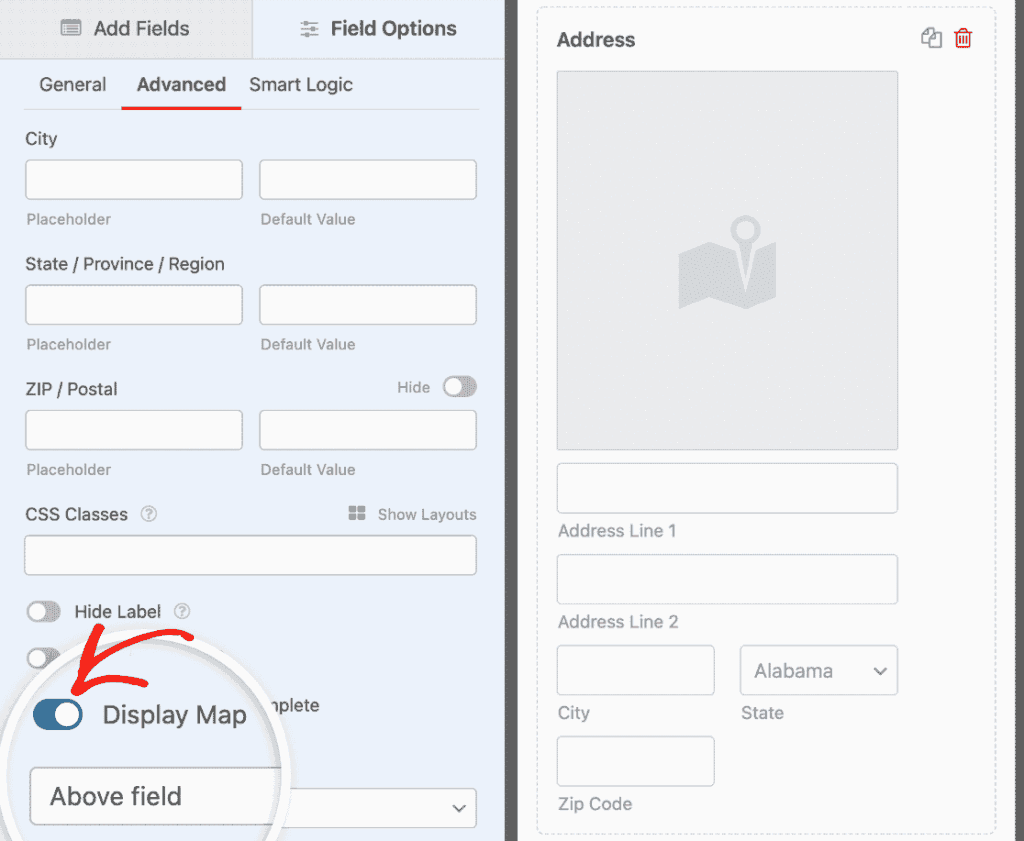Select the Field Options panel tab
Screen dimensions: 1024x841
pos(379,29)
